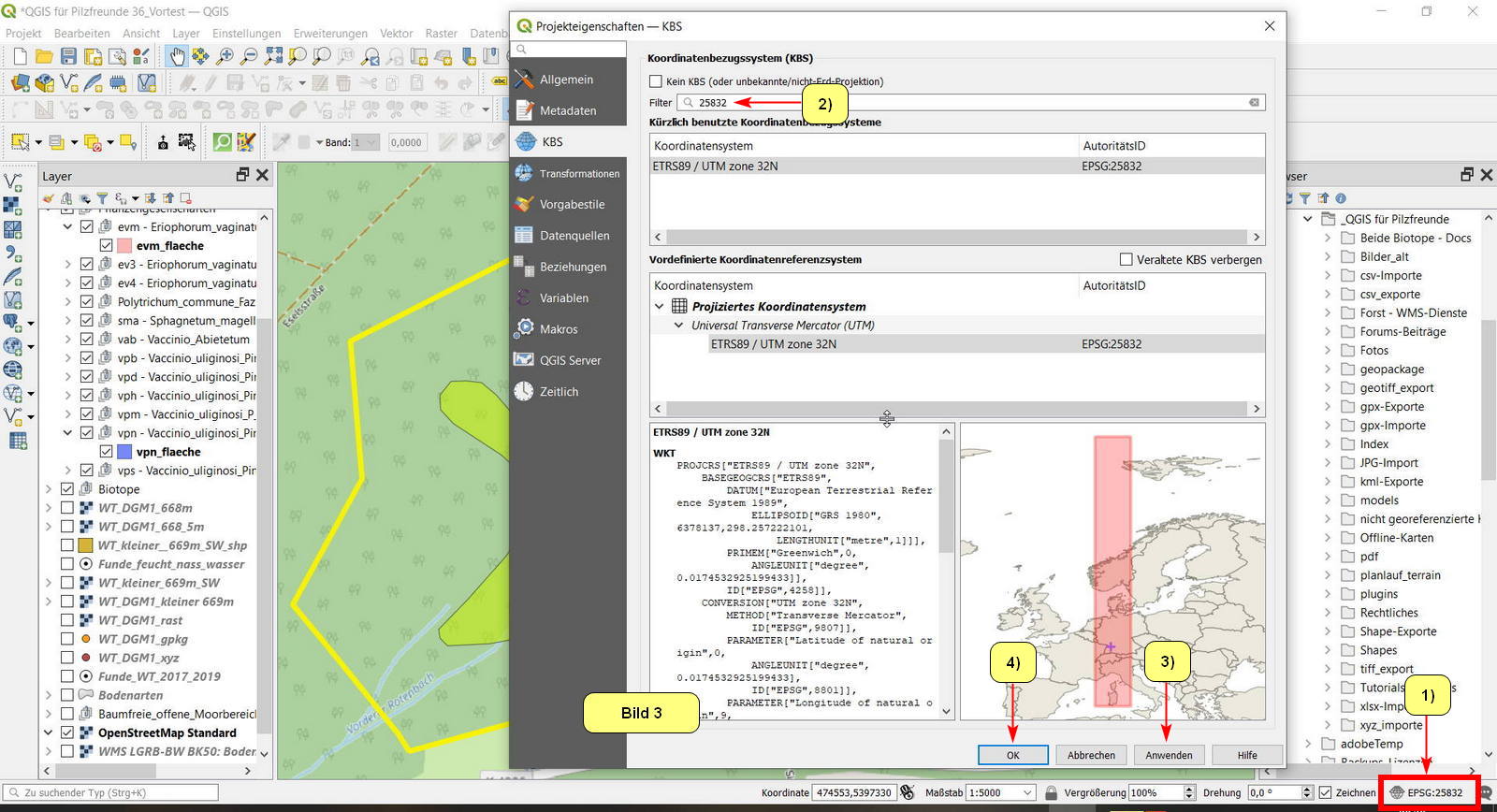Open the Transformationen properties page
1497x812 pixels.
(578, 173)
